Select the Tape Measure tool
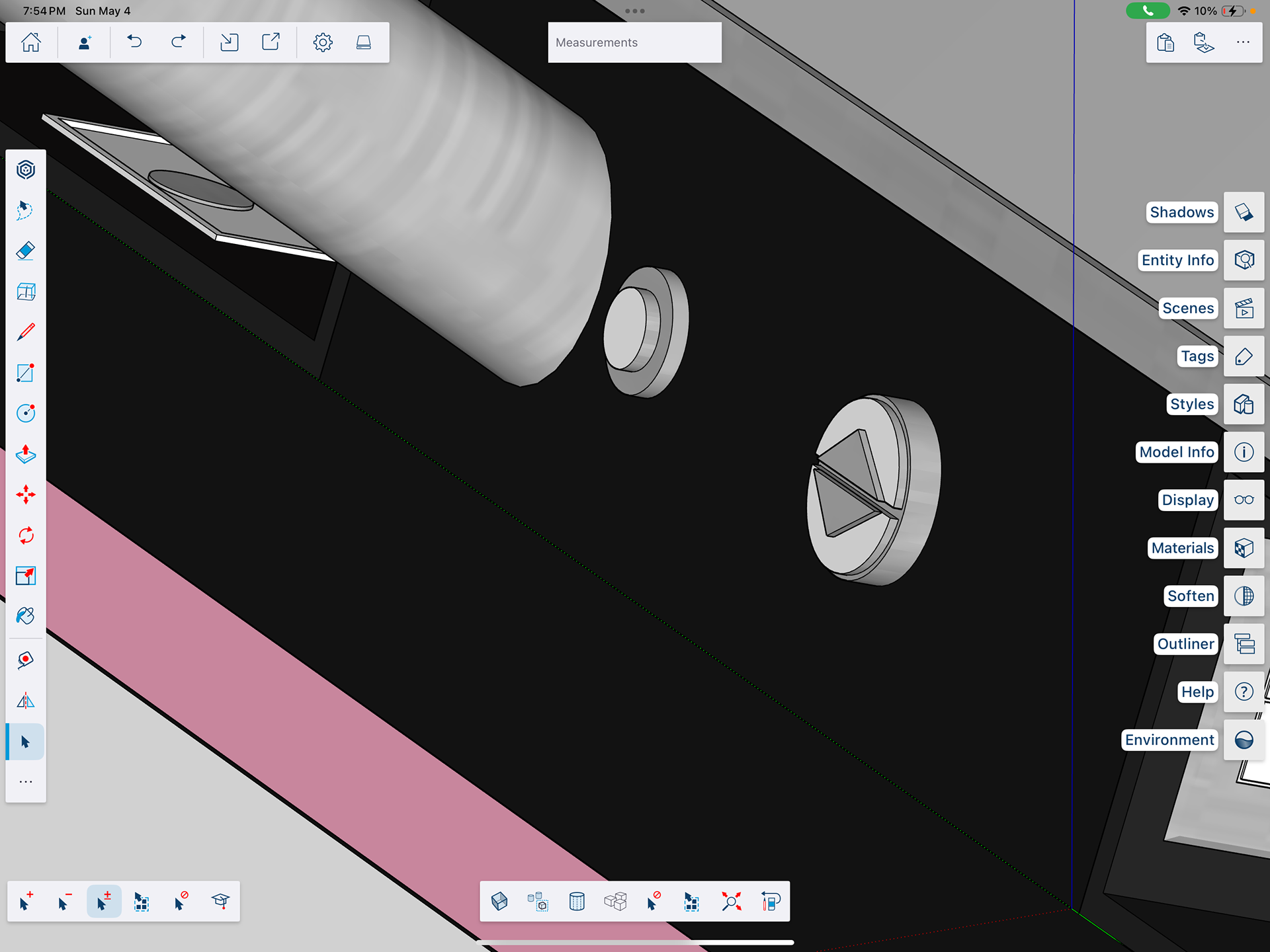The height and width of the screenshot is (952, 1270). pos(25,659)
